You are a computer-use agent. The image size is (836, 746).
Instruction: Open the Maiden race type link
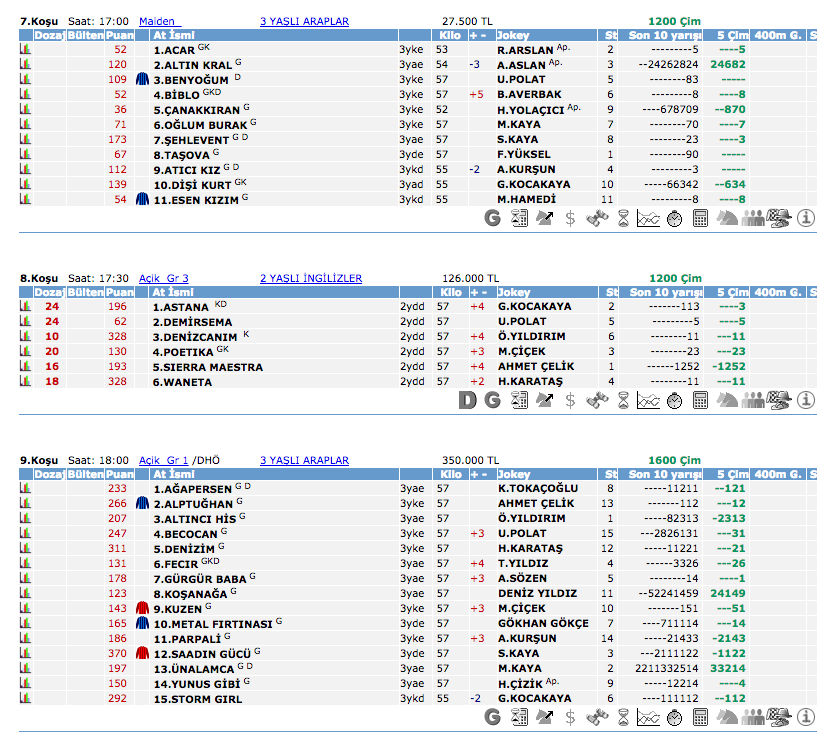click(157, 20)
